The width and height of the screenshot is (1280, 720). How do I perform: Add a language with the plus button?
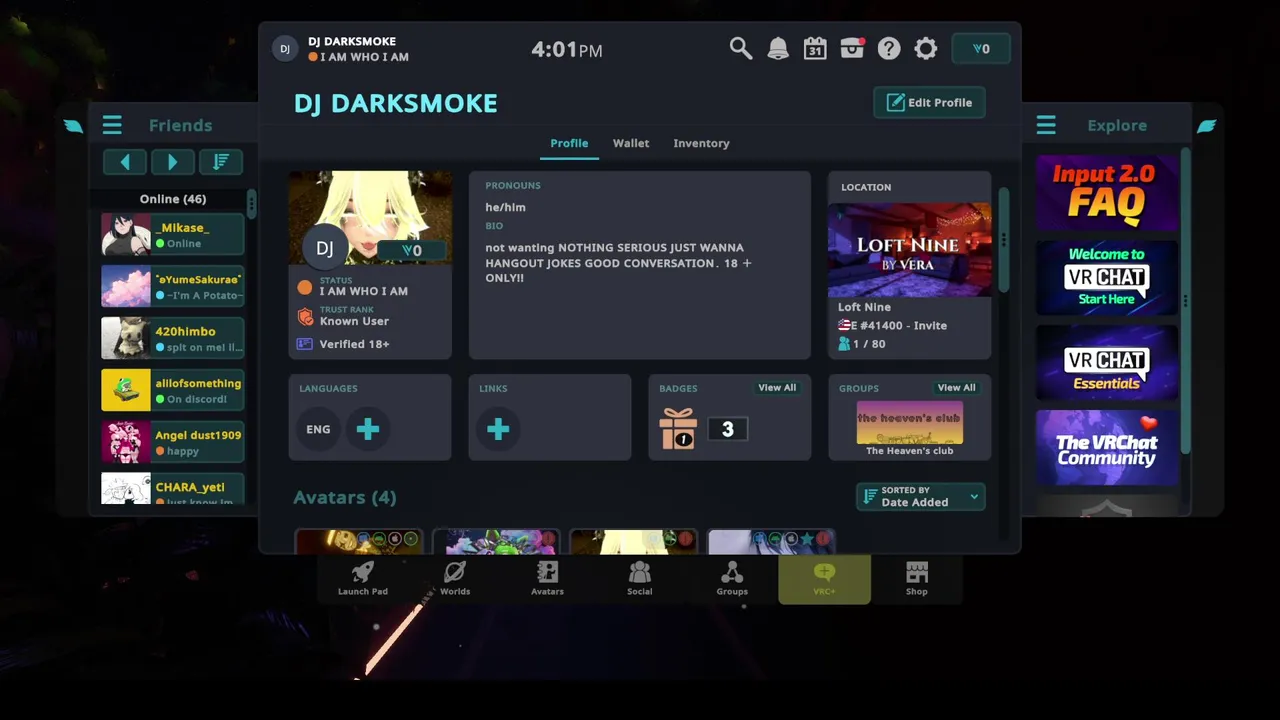[x=368, y=429]
